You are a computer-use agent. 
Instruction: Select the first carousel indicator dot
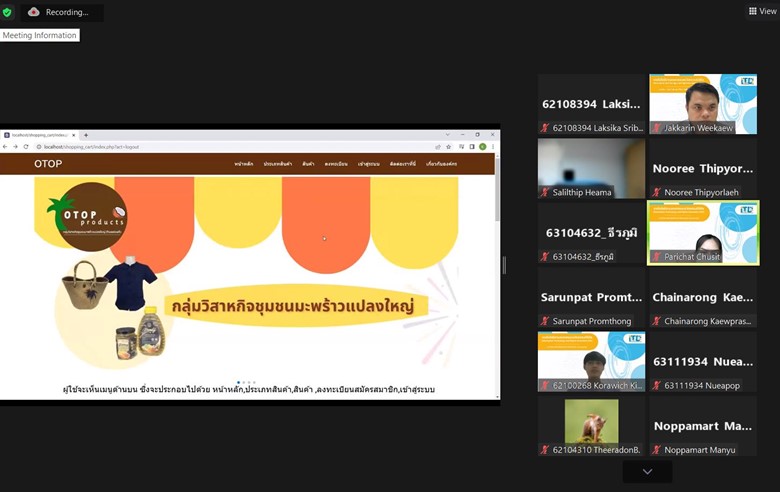pos(238,383)
